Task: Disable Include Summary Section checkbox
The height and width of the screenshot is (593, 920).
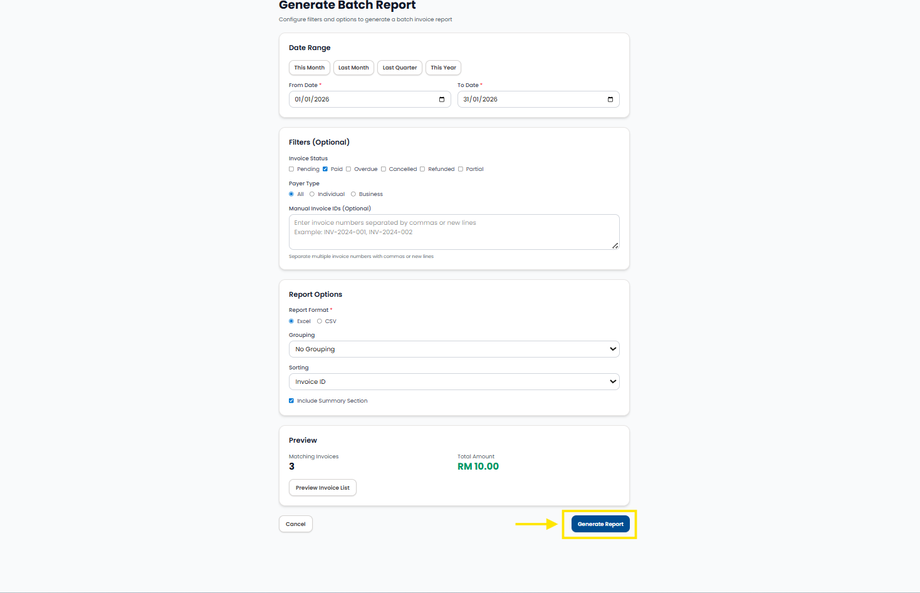Action: (292, 401)
